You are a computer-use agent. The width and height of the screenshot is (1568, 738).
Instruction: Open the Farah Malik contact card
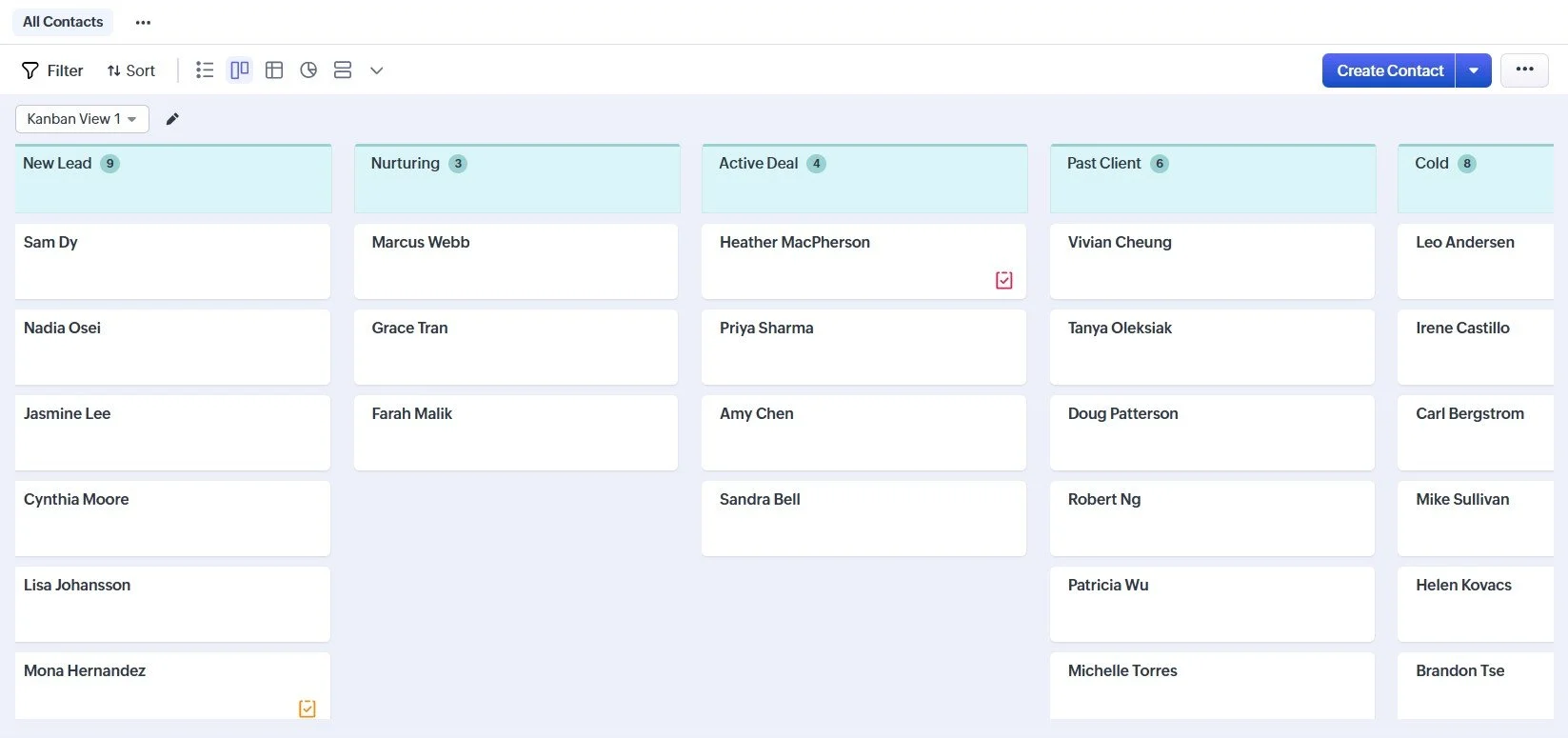tap(516, 433)
